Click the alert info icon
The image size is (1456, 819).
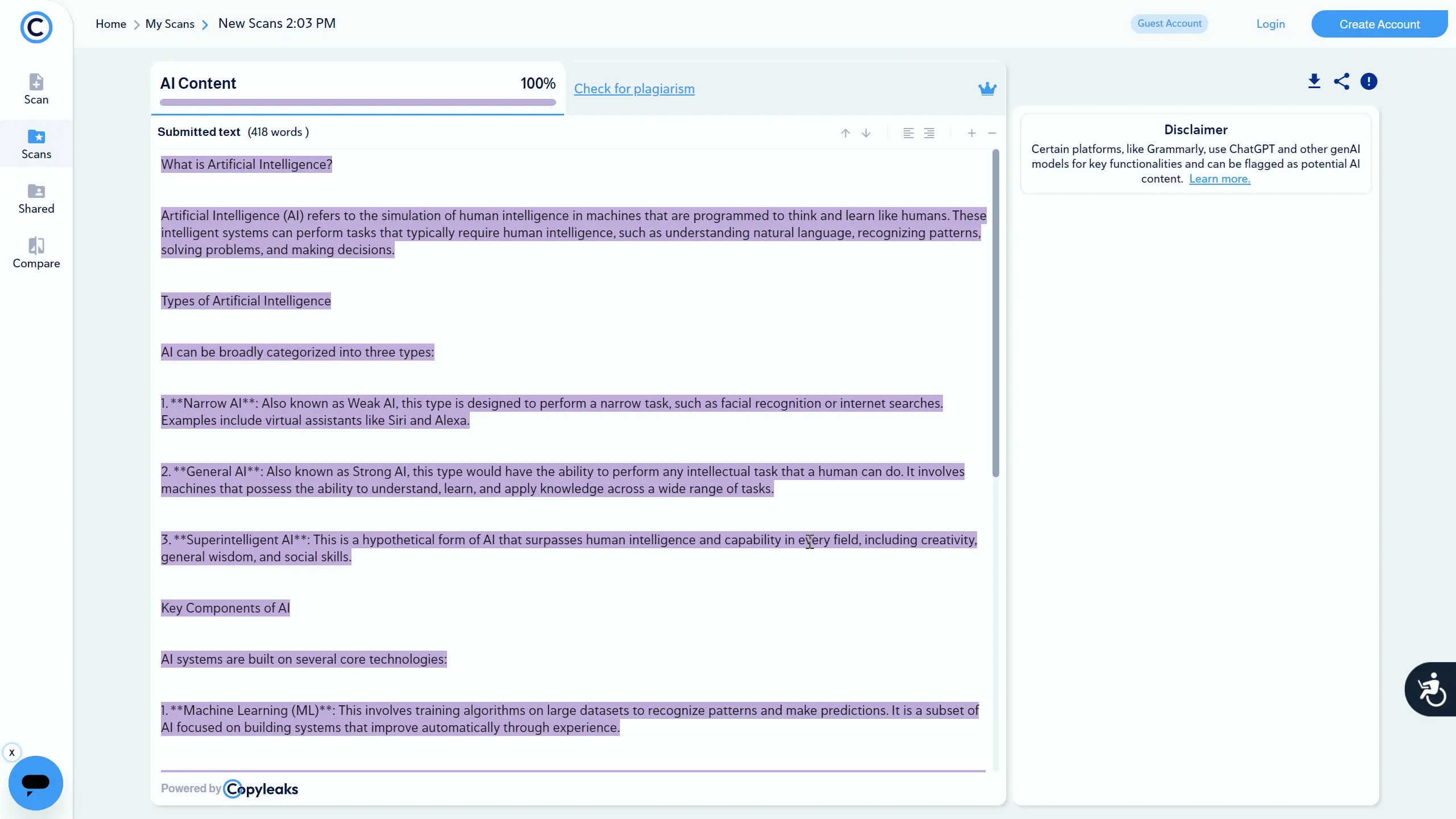pos(1369,81)
